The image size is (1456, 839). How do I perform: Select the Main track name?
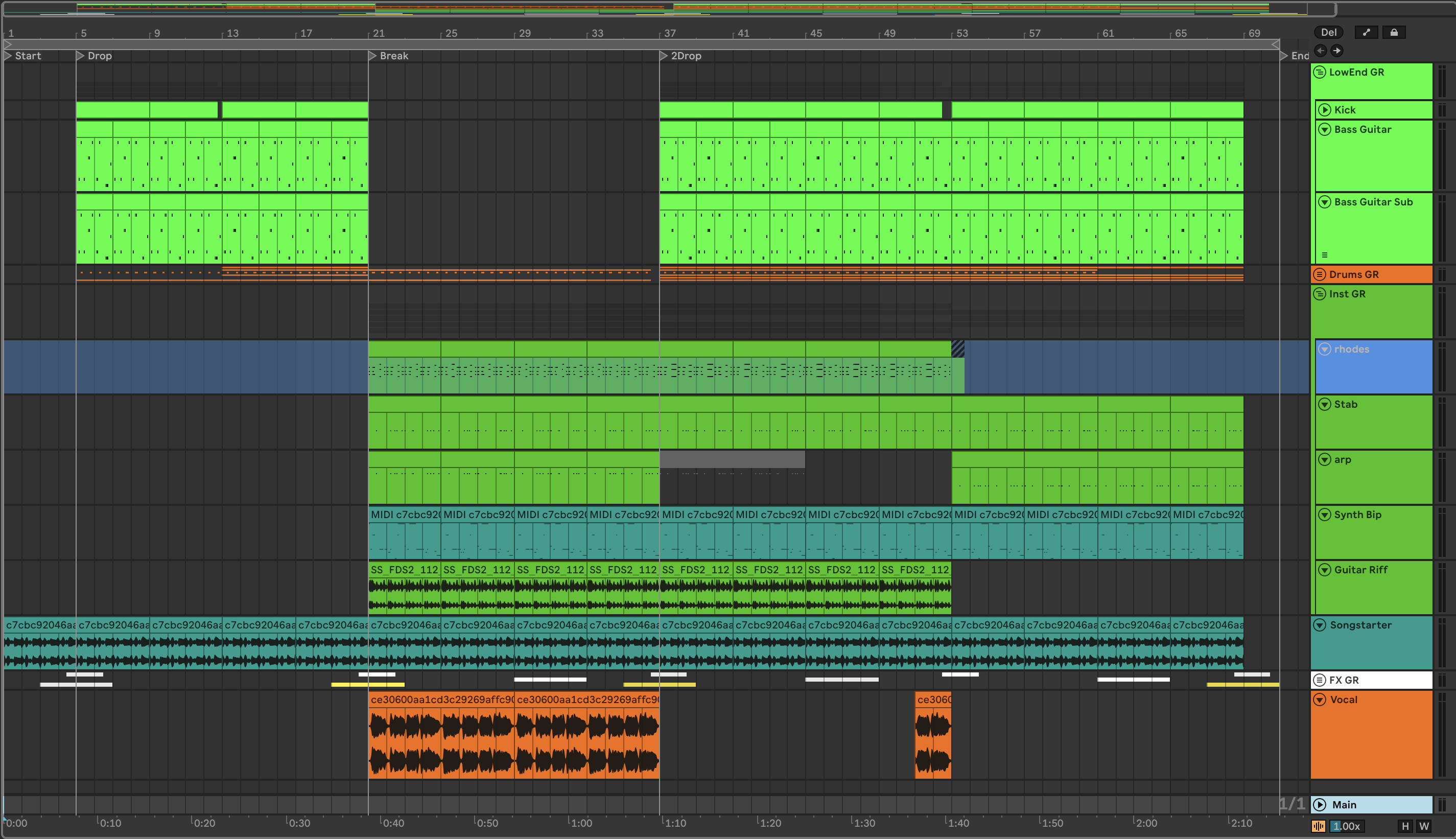pyautogui.click(x=1344, y=804)
